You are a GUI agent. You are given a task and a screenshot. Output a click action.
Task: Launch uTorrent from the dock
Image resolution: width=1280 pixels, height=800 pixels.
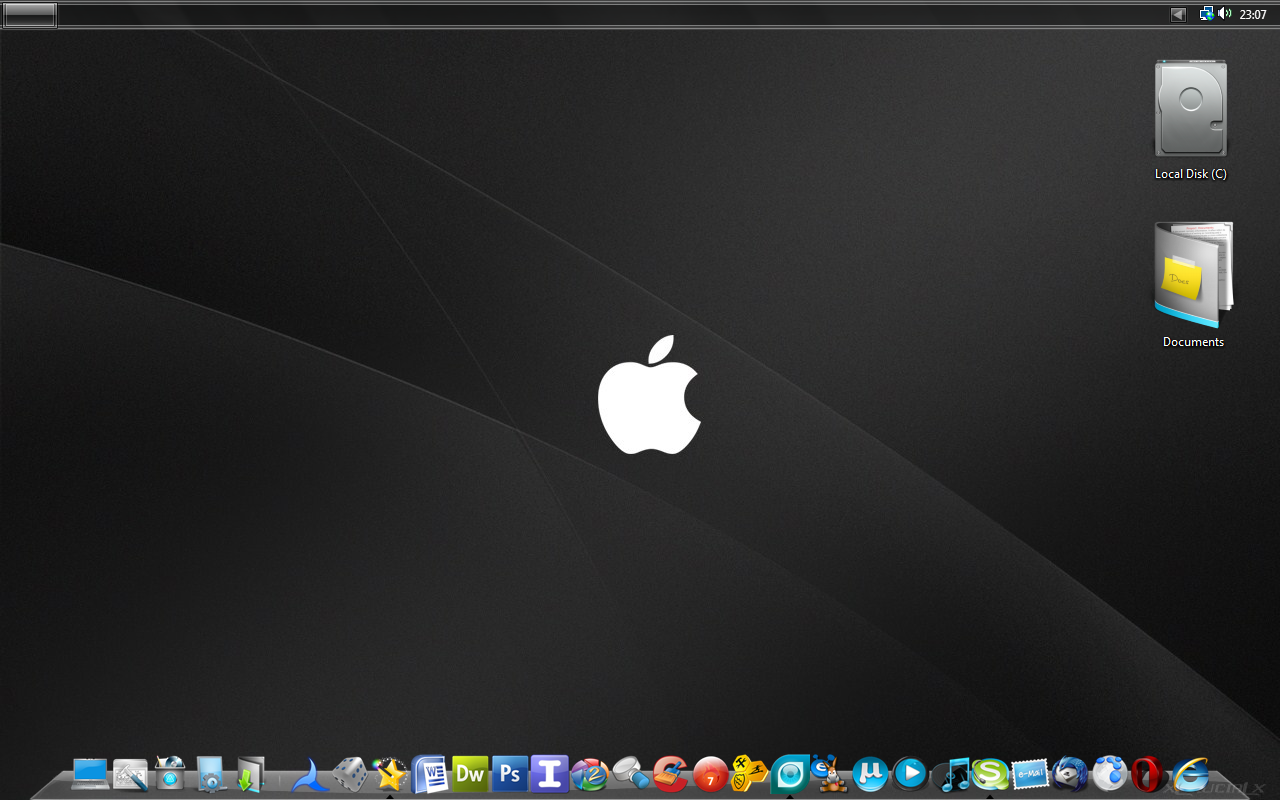point(870,774)
